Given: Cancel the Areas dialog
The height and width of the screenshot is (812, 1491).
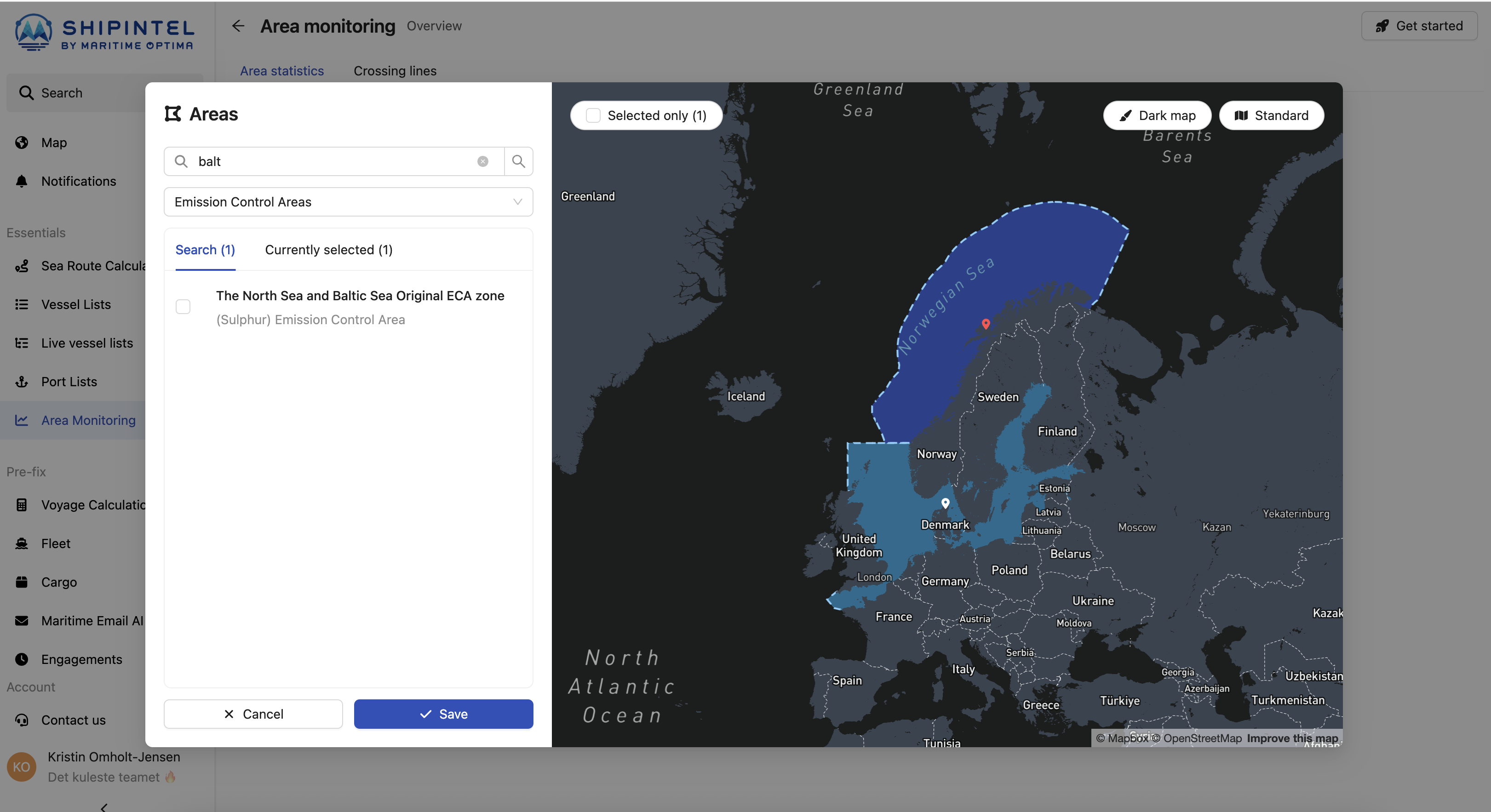Looking at the screenshot, I should pyautogui.click(x=253, y=714).
